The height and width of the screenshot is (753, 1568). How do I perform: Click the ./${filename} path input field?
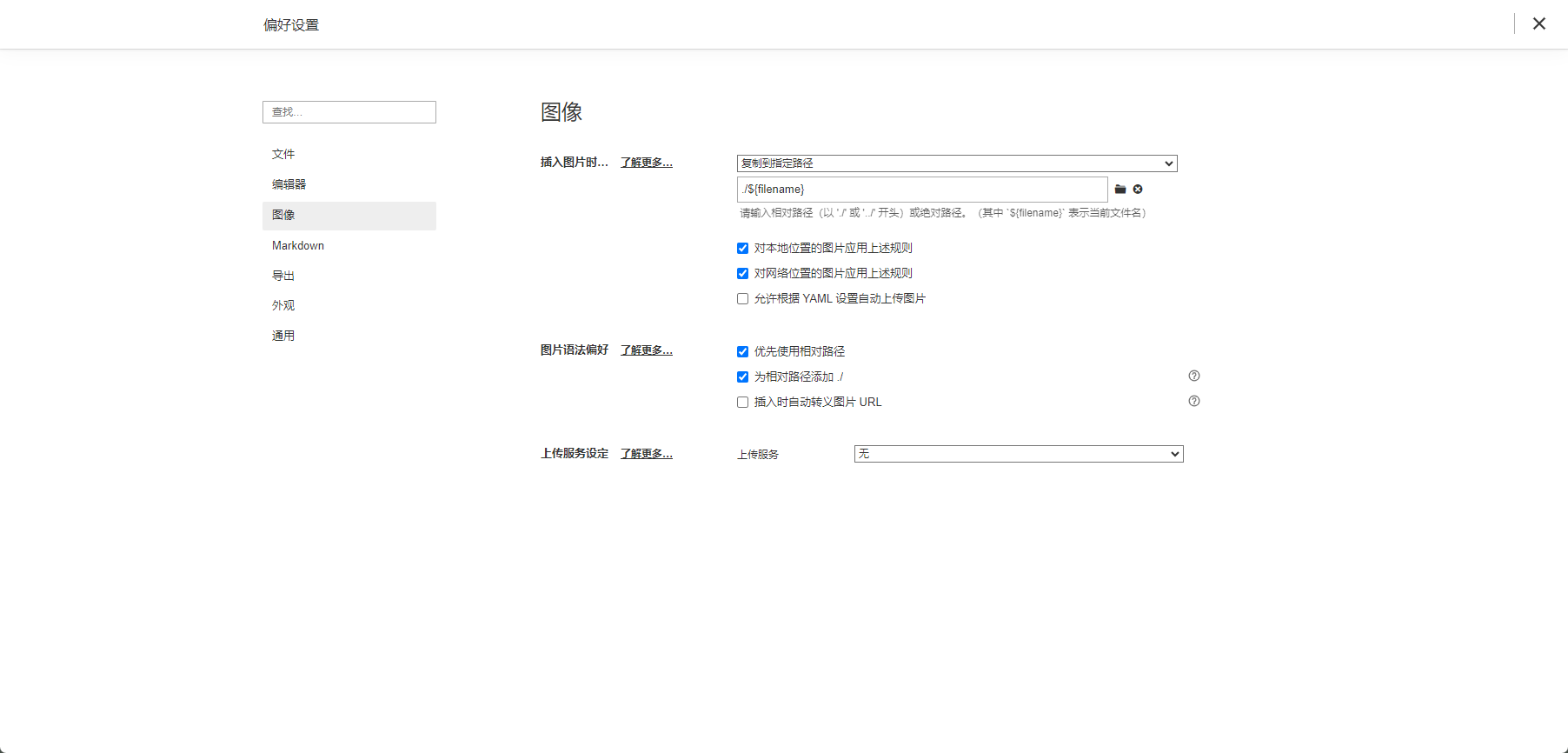tap(921, 190)
